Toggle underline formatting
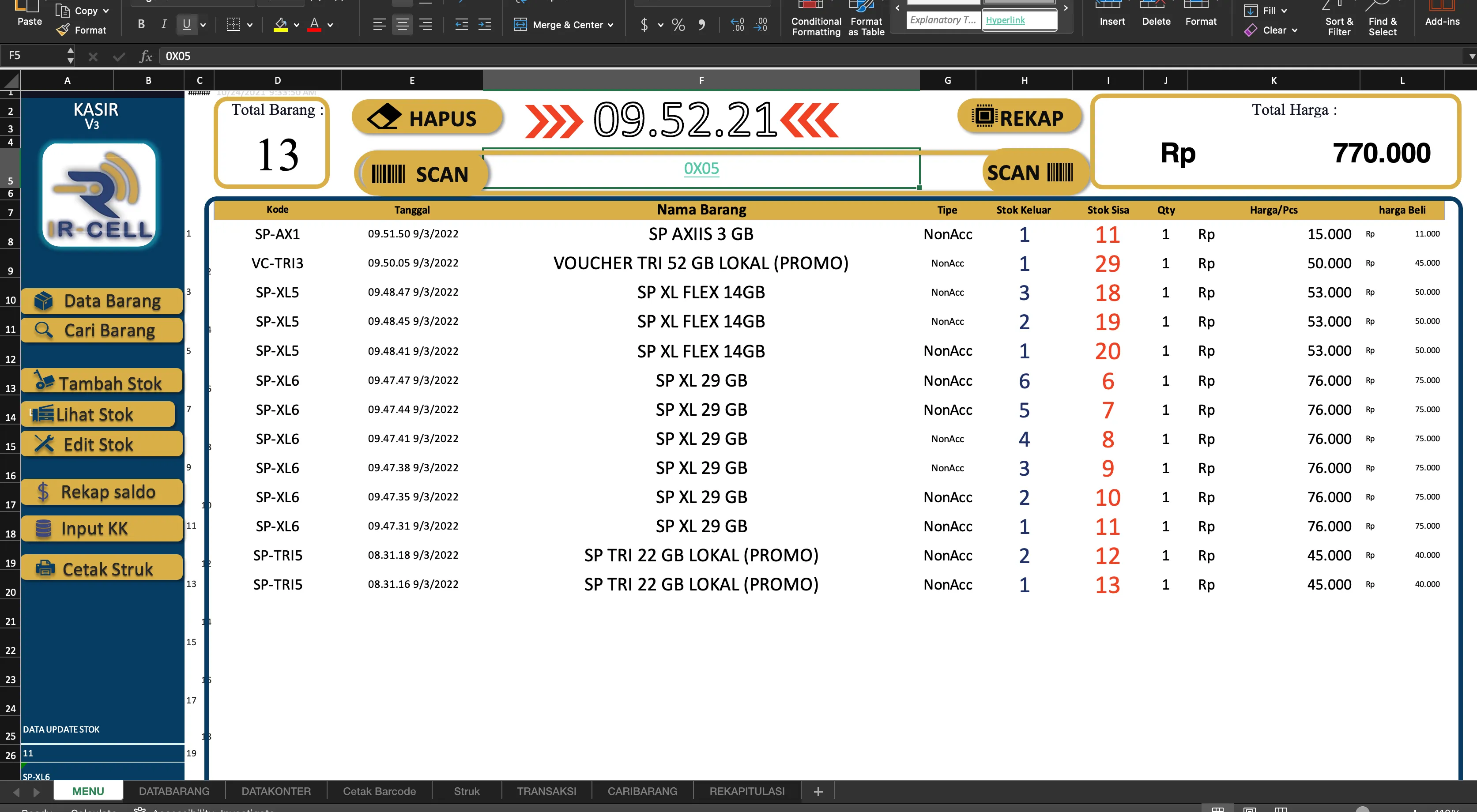This screenshot has width=1477, height=812. (186, 24)
